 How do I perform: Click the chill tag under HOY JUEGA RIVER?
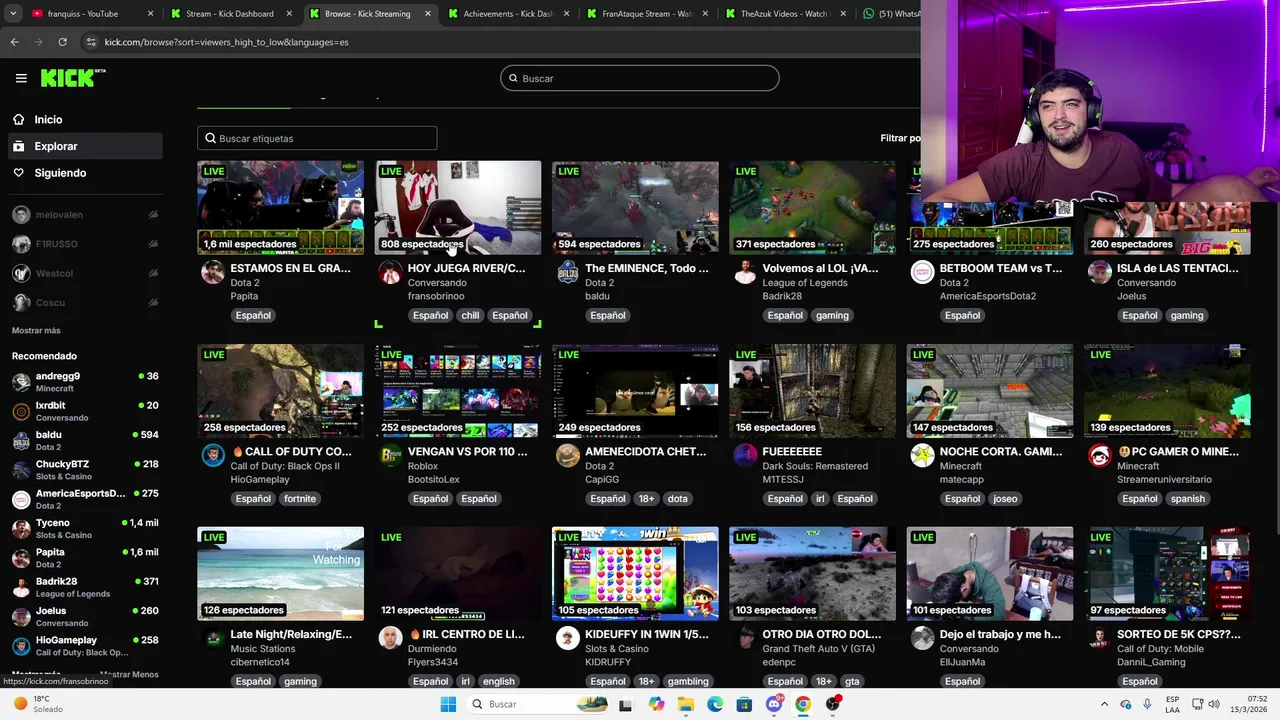(x=470, y=315)
